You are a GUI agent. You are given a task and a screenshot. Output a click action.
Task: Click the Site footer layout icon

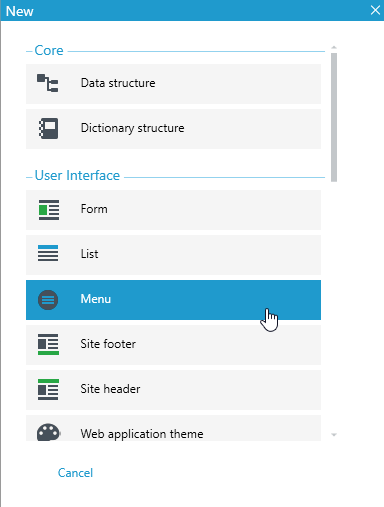[48, 344]
